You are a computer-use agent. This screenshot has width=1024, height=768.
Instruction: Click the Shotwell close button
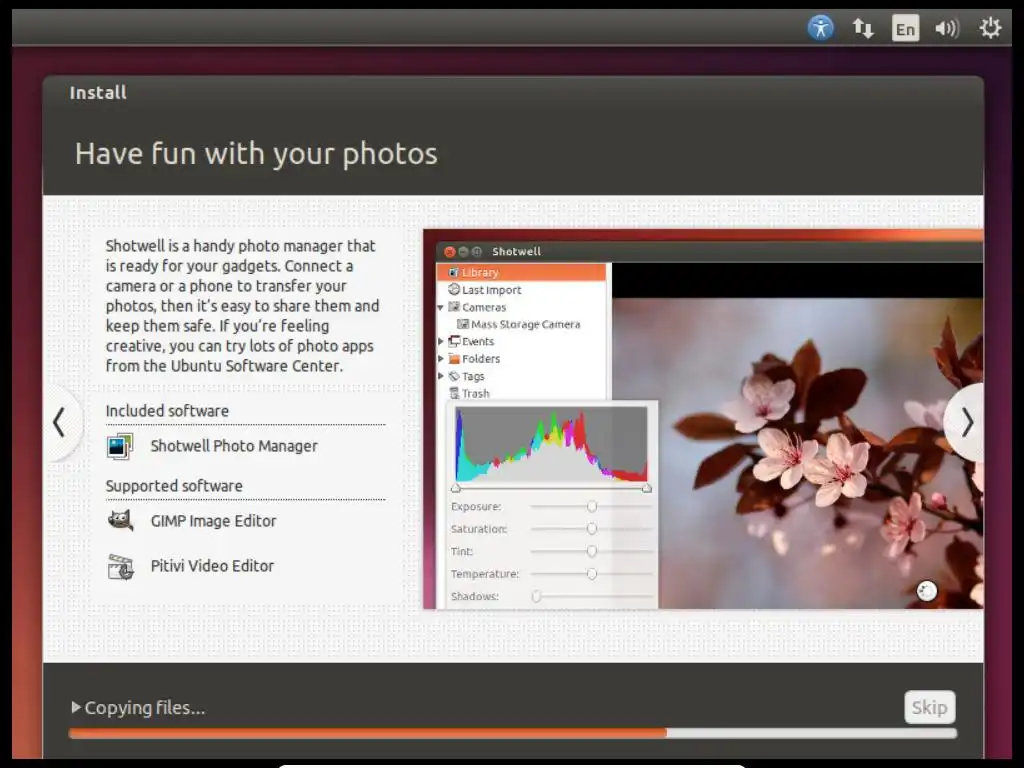tap(449, 251)
